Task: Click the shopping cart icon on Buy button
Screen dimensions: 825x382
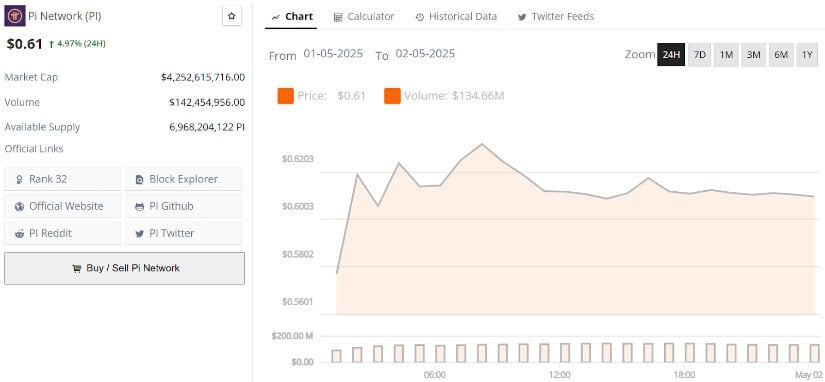Action: [77, 268]
